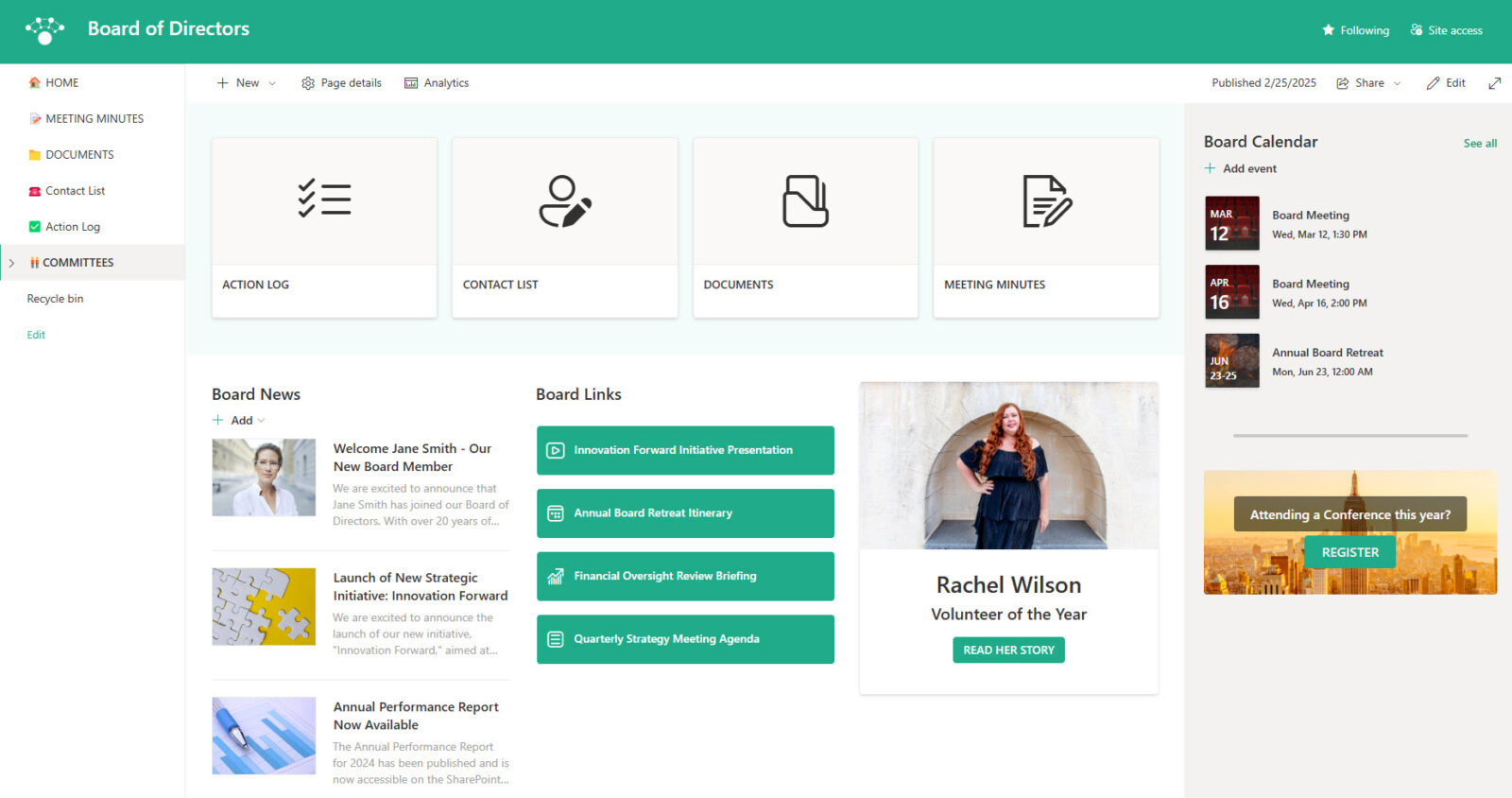Open the Documents tile folder icon
The width and height of the screenshot is (1512, 798).
pyautogui.click(x=805, y=201)
